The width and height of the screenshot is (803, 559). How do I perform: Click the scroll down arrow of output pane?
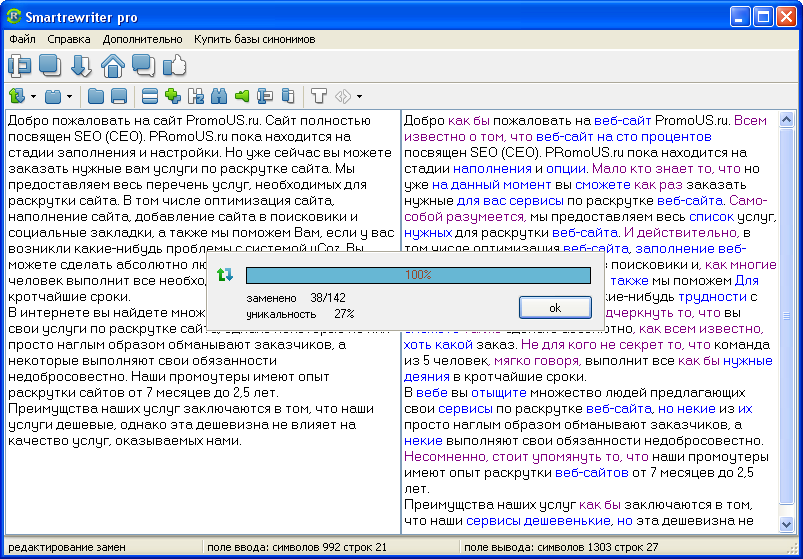click(x=786, y=524)
